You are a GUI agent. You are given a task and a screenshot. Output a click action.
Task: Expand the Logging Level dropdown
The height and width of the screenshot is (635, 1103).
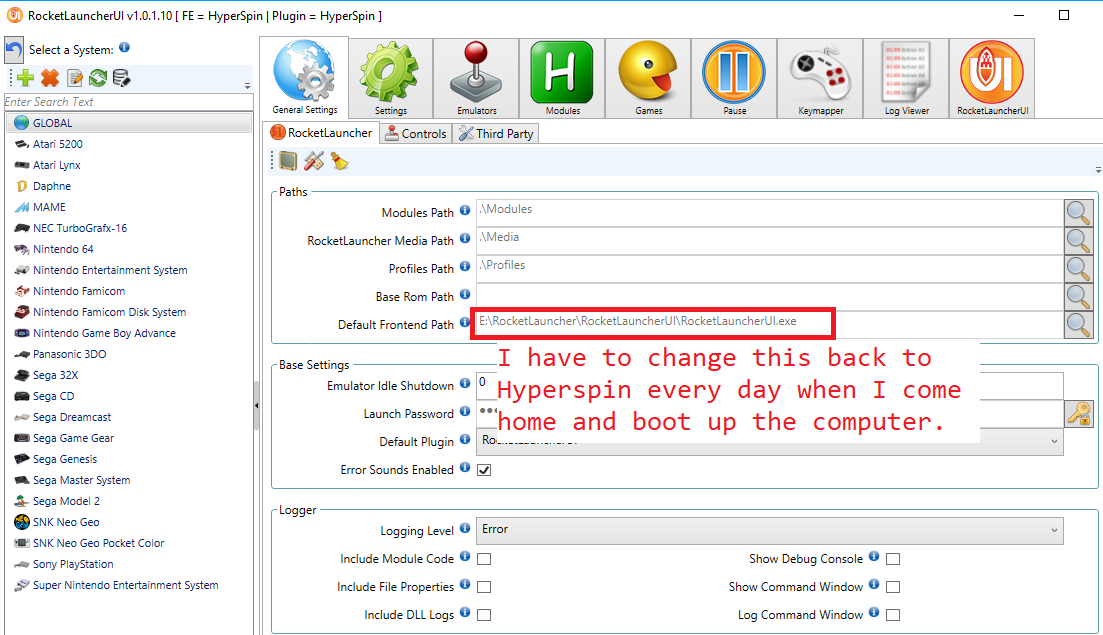pos(1055,530)
